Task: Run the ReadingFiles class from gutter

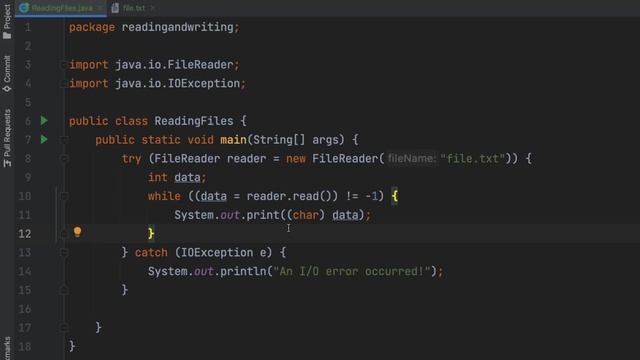Action: coord(44,121)
